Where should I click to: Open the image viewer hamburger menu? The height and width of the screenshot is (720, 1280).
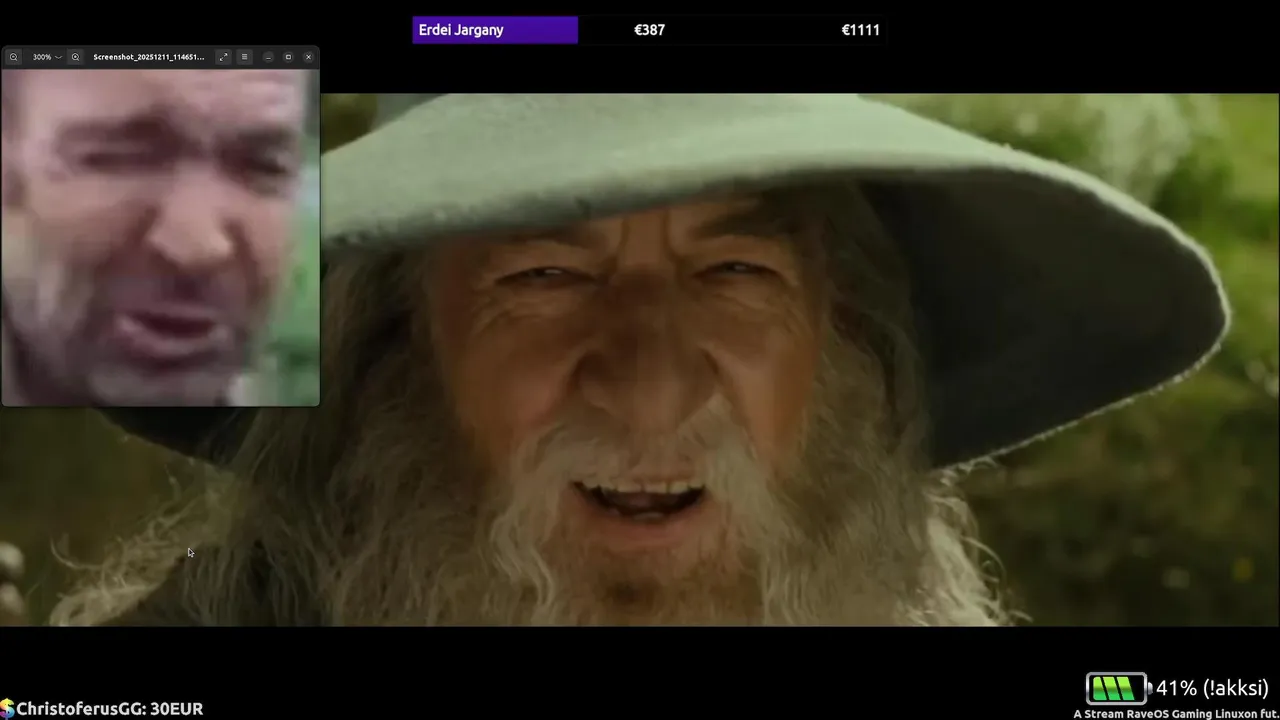244,57
